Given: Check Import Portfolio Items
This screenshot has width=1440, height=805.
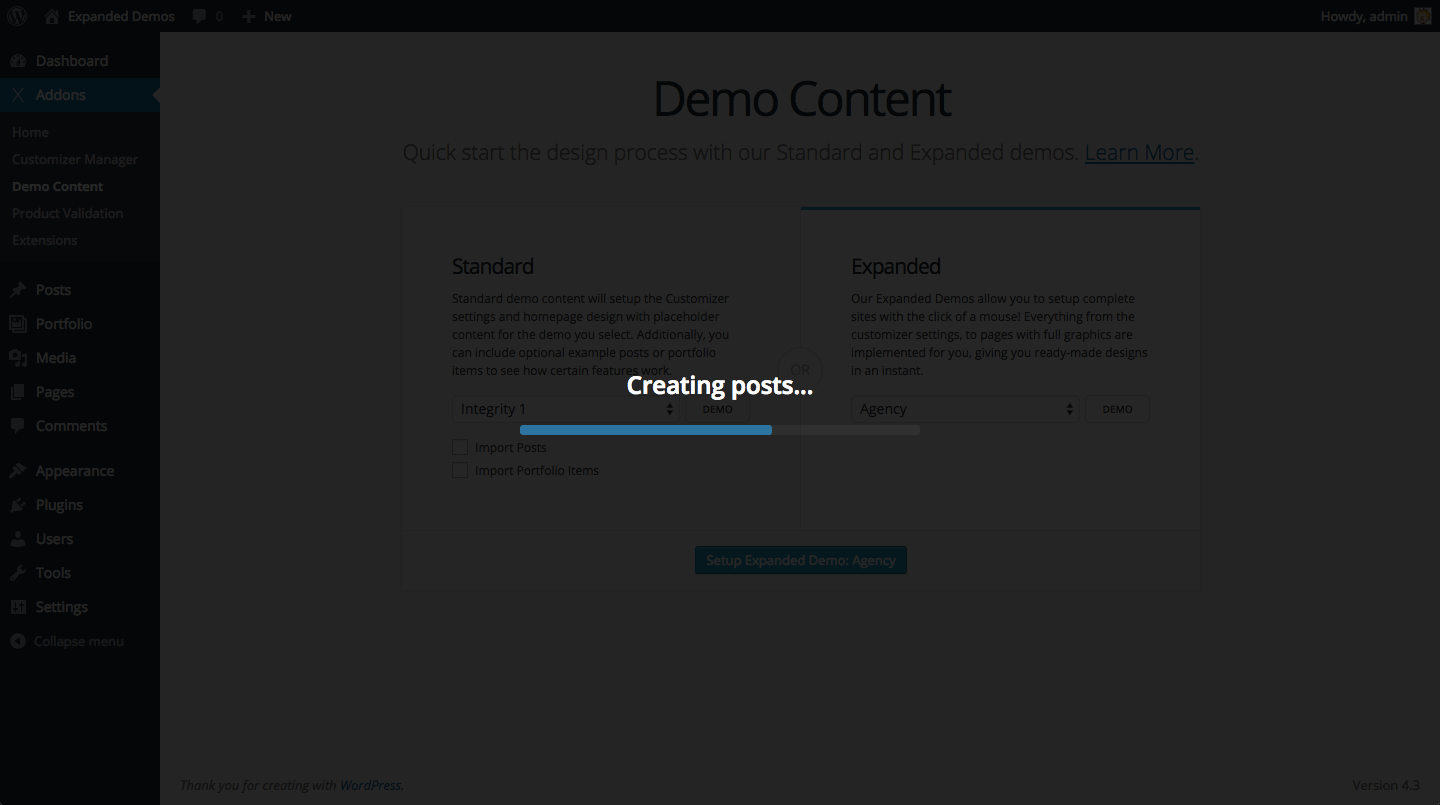Looking at the screenshot, I should coord(460,470).
